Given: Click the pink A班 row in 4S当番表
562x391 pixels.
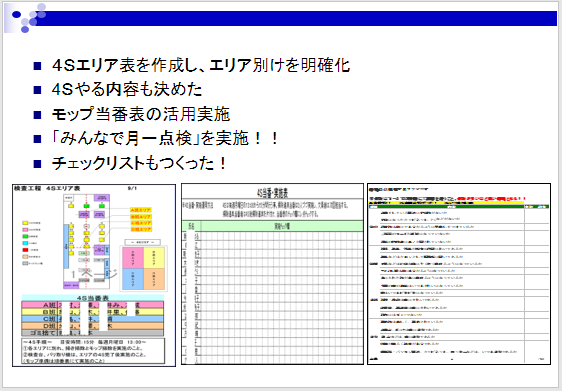Looking at the screenshot, I should 92,305.
